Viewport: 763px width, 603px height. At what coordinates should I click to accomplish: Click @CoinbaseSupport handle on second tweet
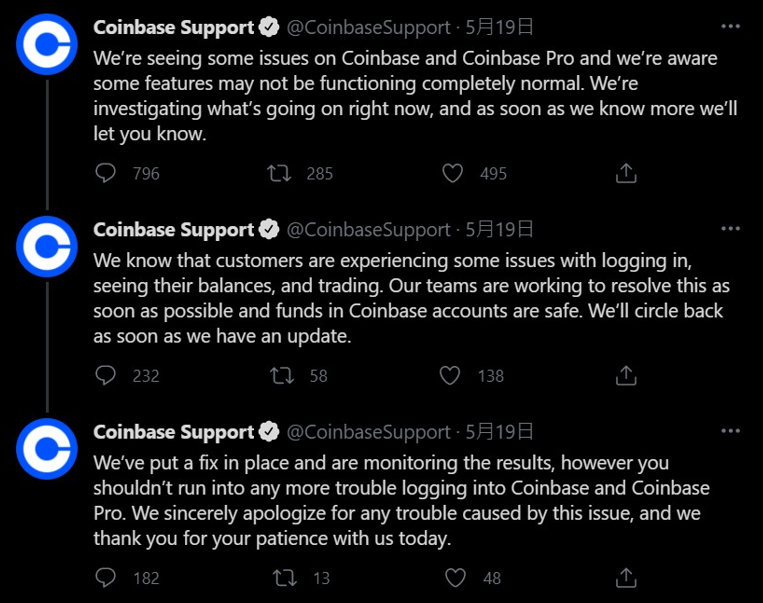[369, 229]
